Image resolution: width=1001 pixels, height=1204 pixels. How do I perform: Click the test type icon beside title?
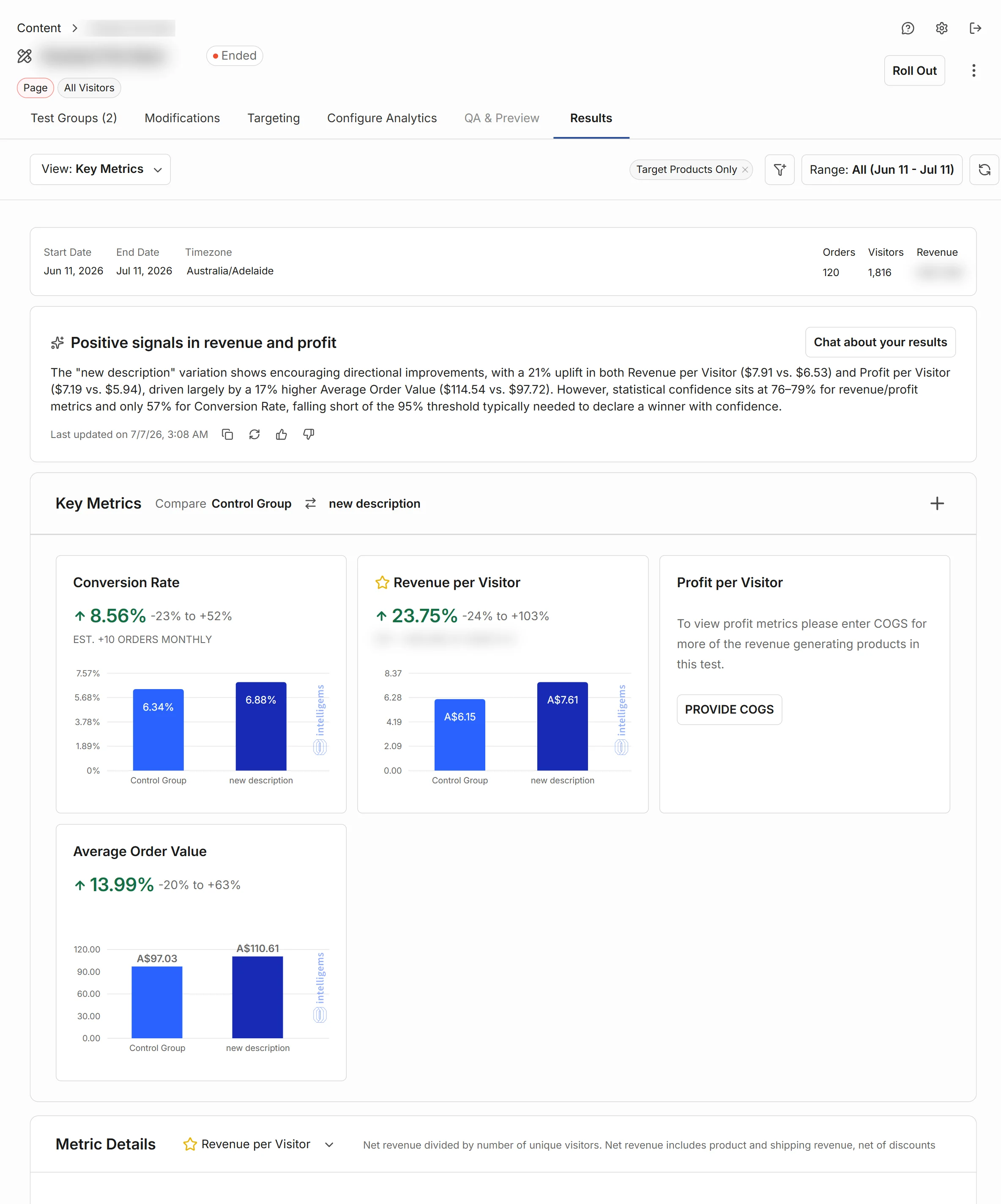[x=25, y=56]
